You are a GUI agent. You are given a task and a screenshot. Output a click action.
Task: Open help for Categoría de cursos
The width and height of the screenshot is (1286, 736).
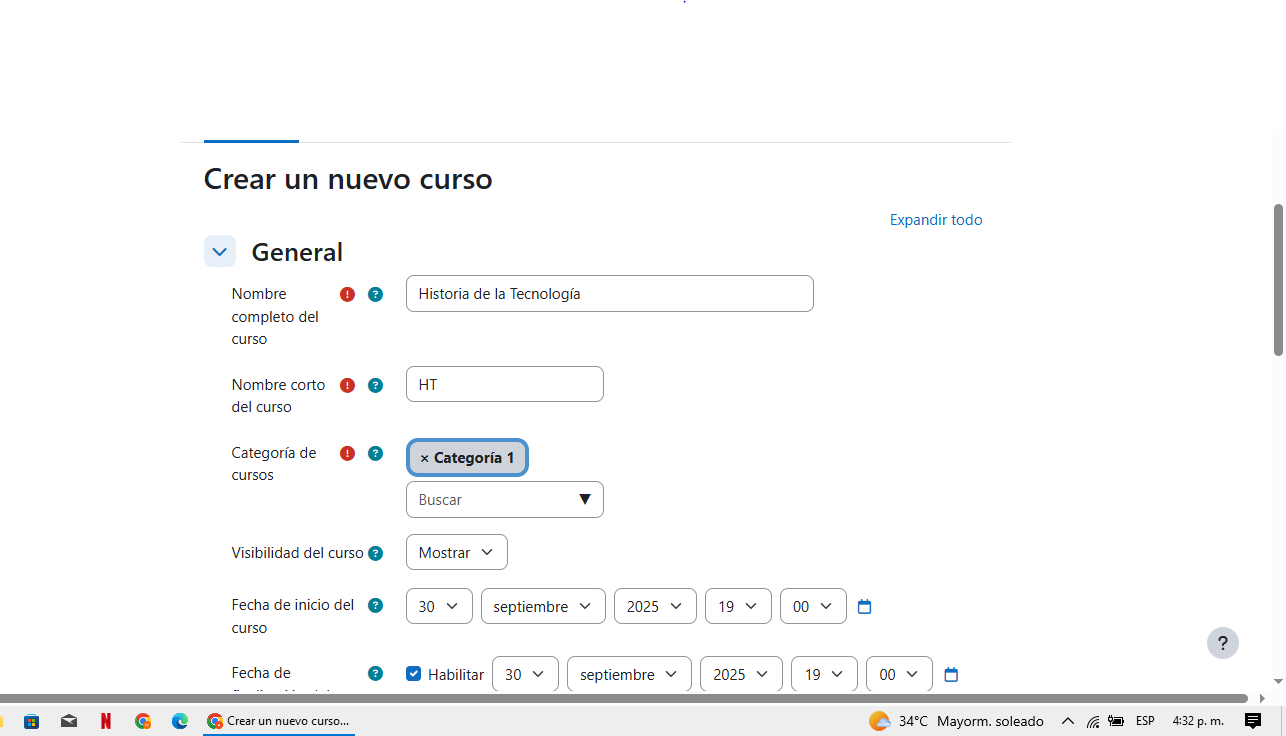(x=375, y=453)
